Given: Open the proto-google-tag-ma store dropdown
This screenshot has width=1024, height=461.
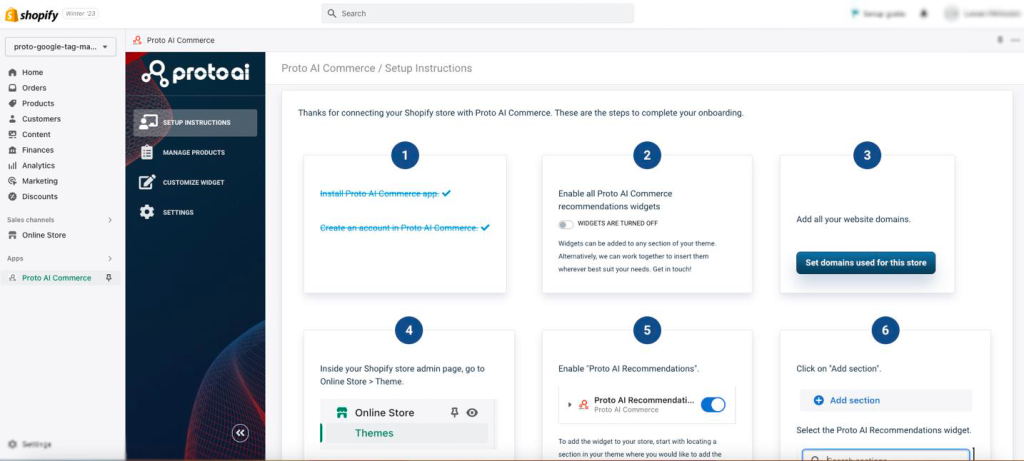Looking at the screenshot, I should click(60, 47).
